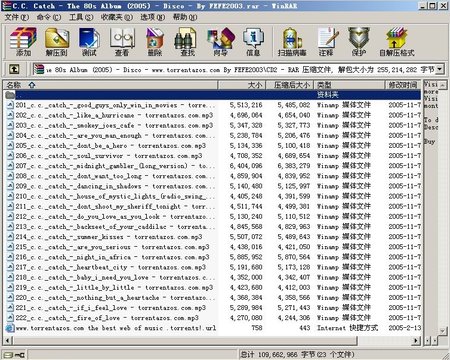The image size is (450, 360).
Task: Go up one folder level button
Action: [14, 69]
